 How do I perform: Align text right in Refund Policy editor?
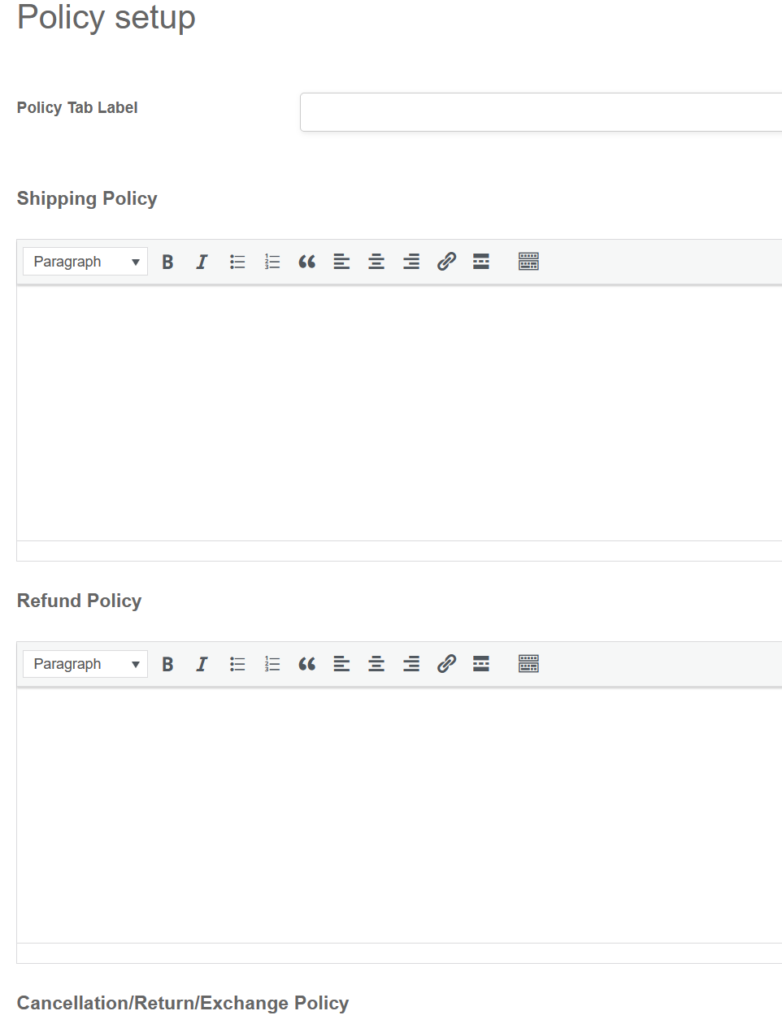click(410, 664)
